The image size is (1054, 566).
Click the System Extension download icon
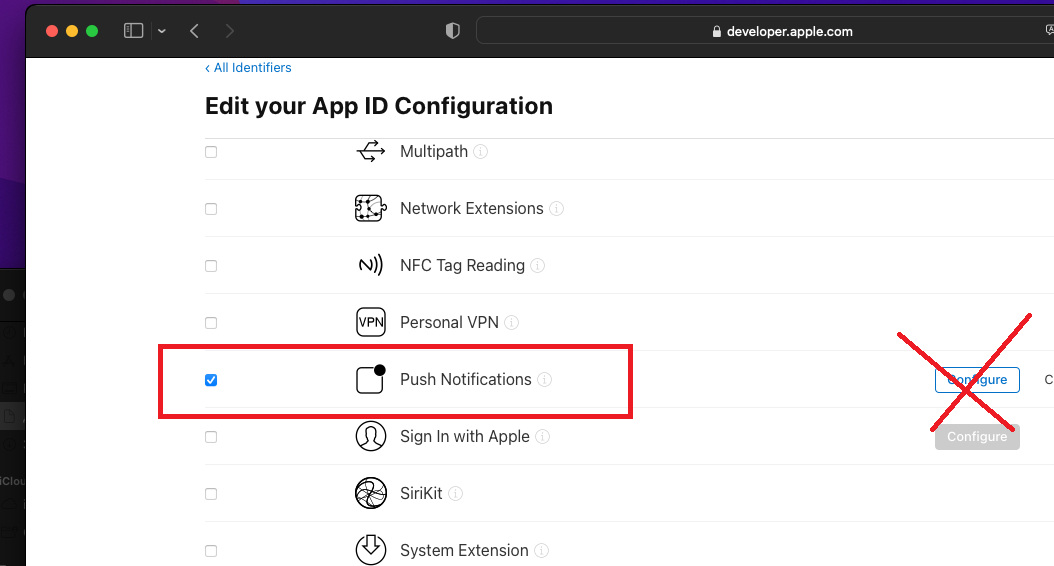point(370,550)
